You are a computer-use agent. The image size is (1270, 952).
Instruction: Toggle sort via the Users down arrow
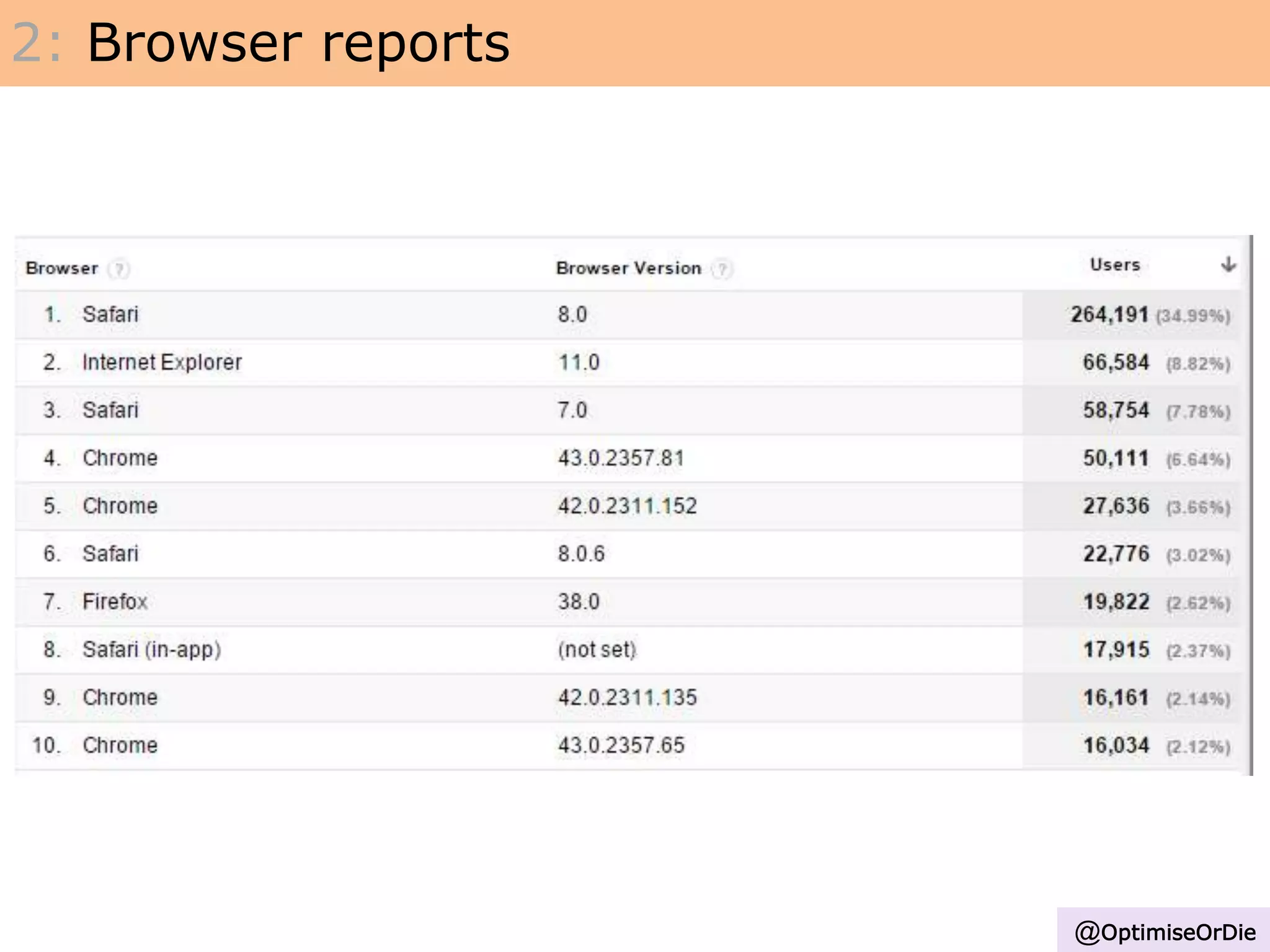pos(1228,265)
